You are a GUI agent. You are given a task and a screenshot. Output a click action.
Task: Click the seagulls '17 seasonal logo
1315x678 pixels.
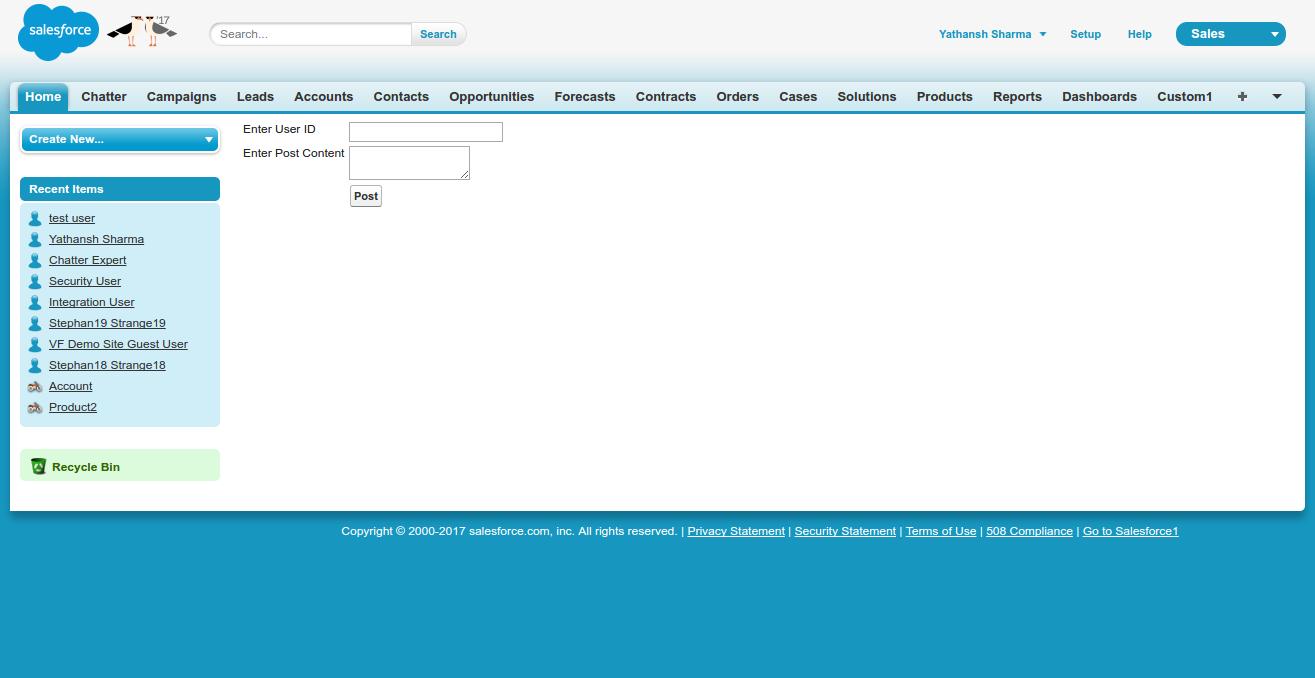click(x=141, y=31)
